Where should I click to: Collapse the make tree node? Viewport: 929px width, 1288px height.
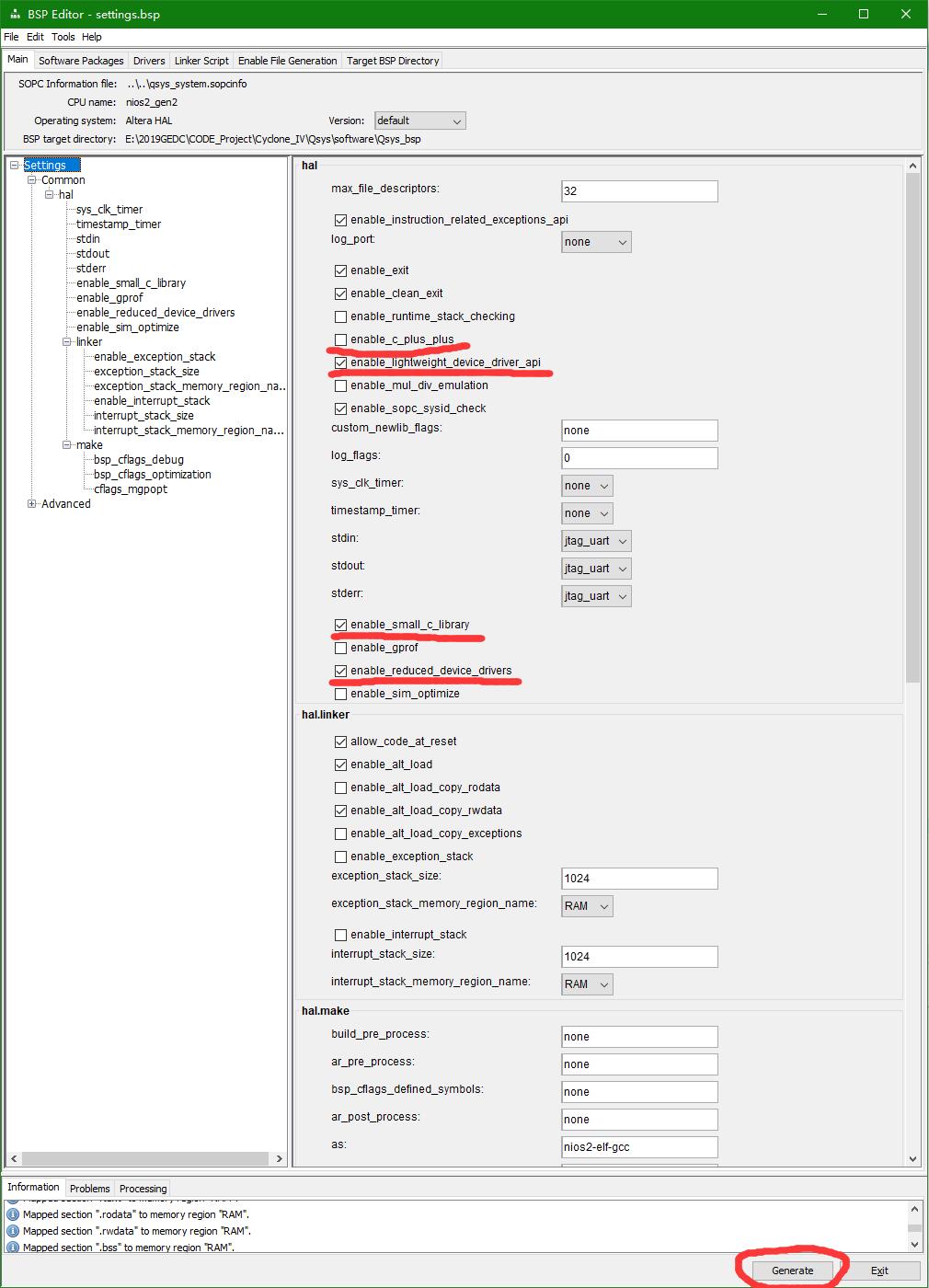(x=66, y=445)
